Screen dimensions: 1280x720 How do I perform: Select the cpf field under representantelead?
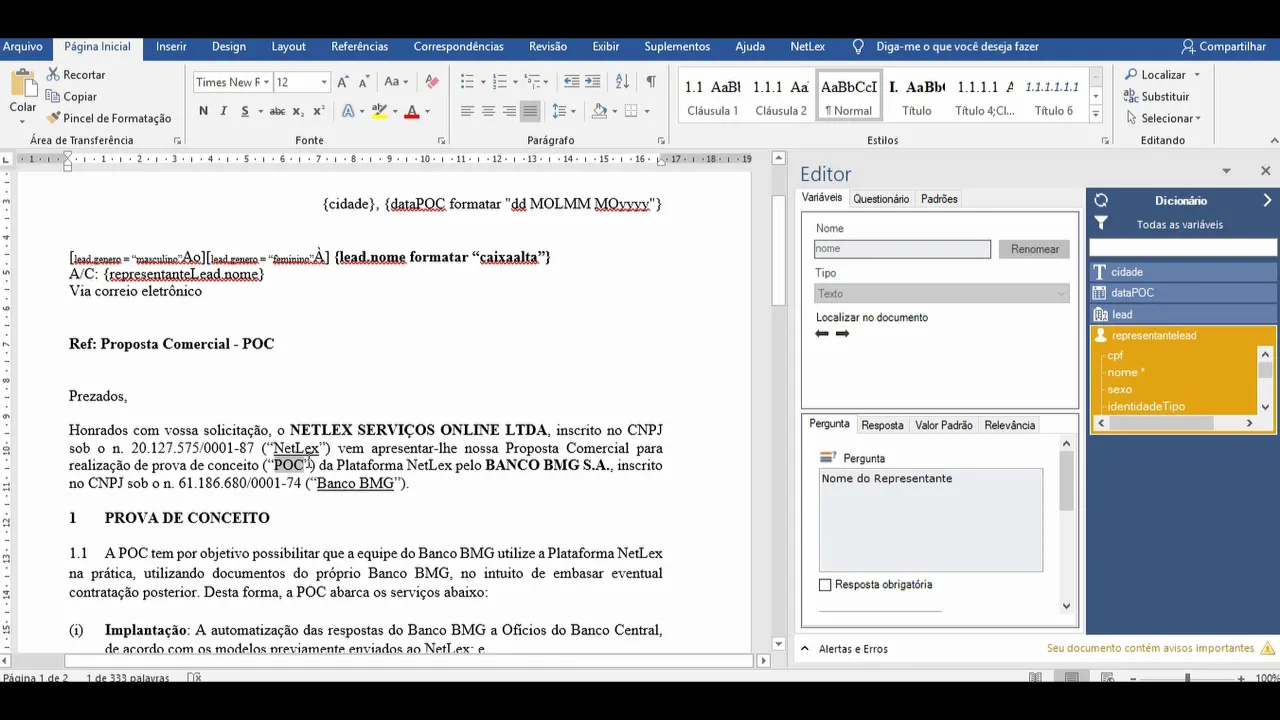pyautogui.click(x=1115, y=355)
